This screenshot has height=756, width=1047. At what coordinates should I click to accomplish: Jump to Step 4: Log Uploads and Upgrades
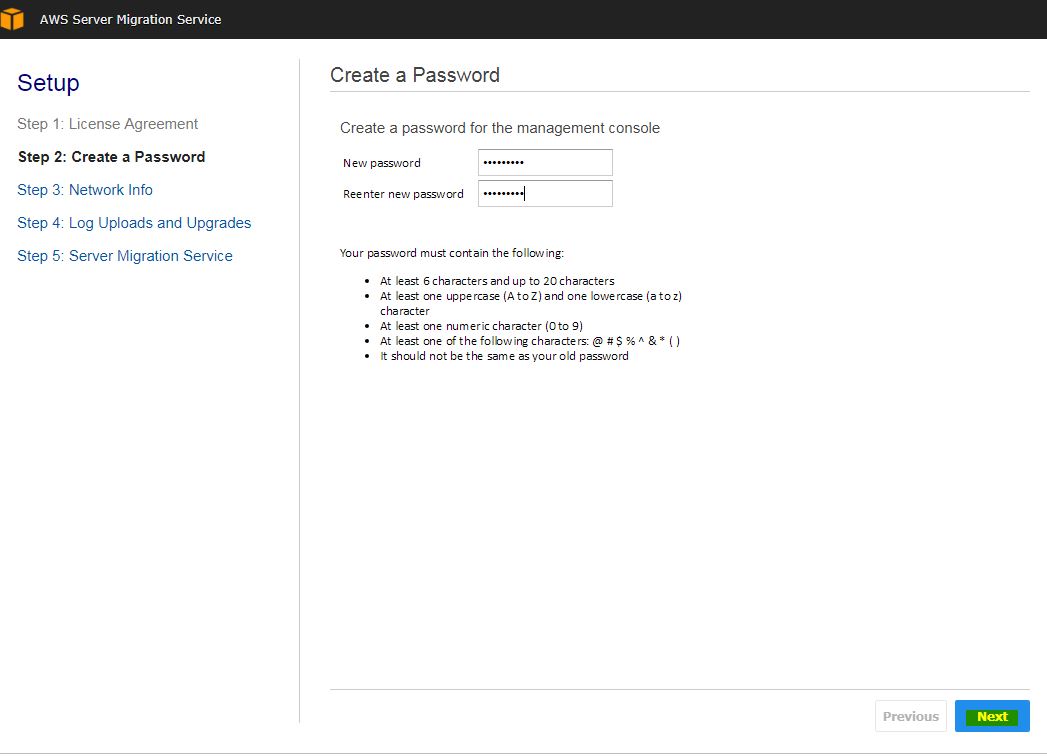tap(134, 223)
